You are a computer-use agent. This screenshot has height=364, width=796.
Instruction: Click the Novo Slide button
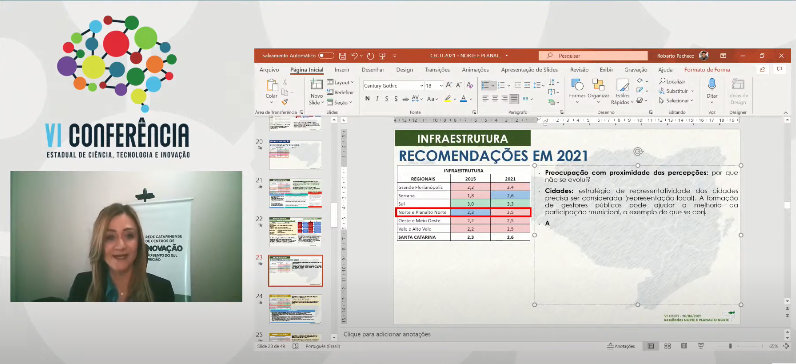(316, 90)
